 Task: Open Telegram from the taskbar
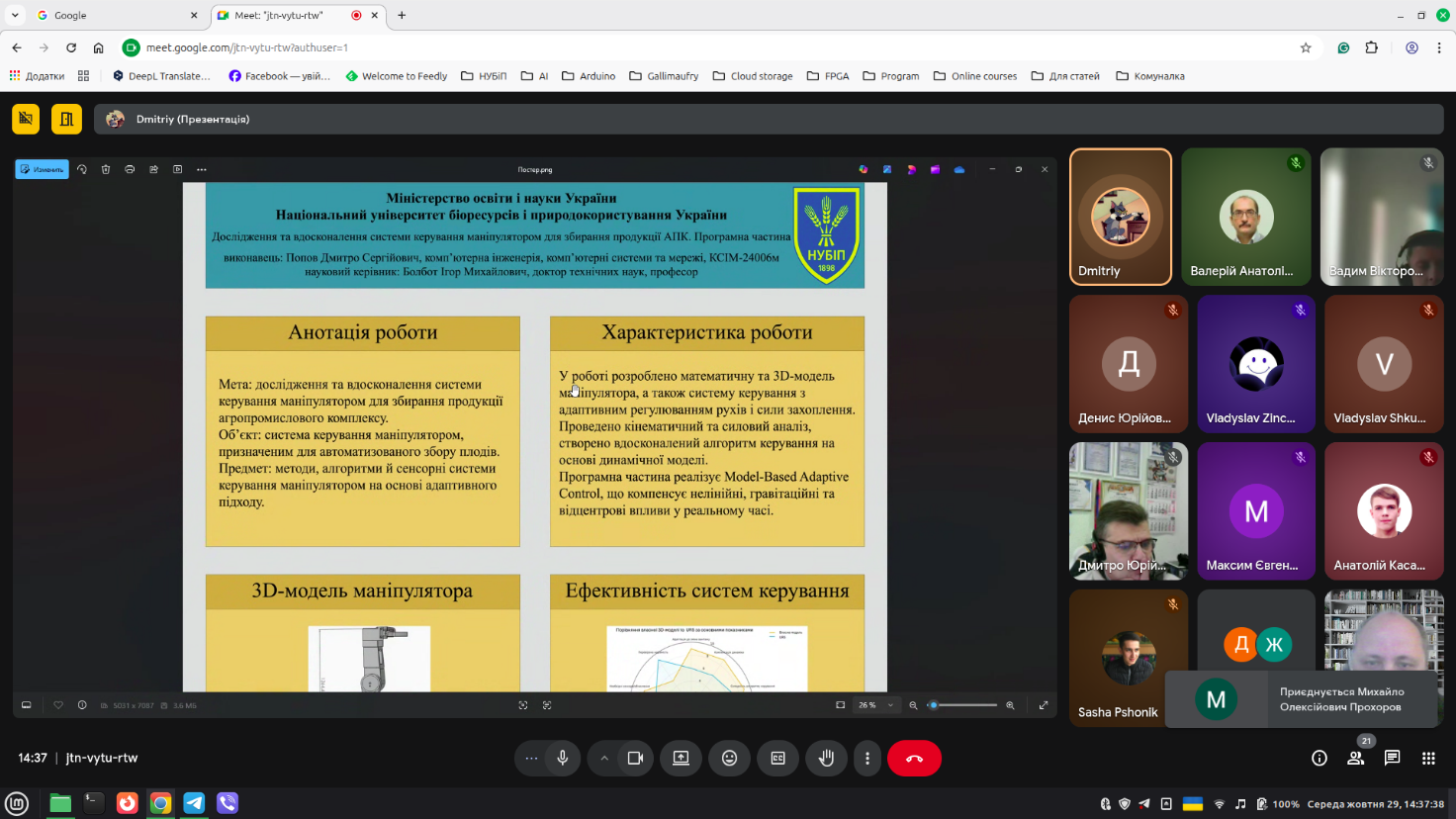coord(194,802)
